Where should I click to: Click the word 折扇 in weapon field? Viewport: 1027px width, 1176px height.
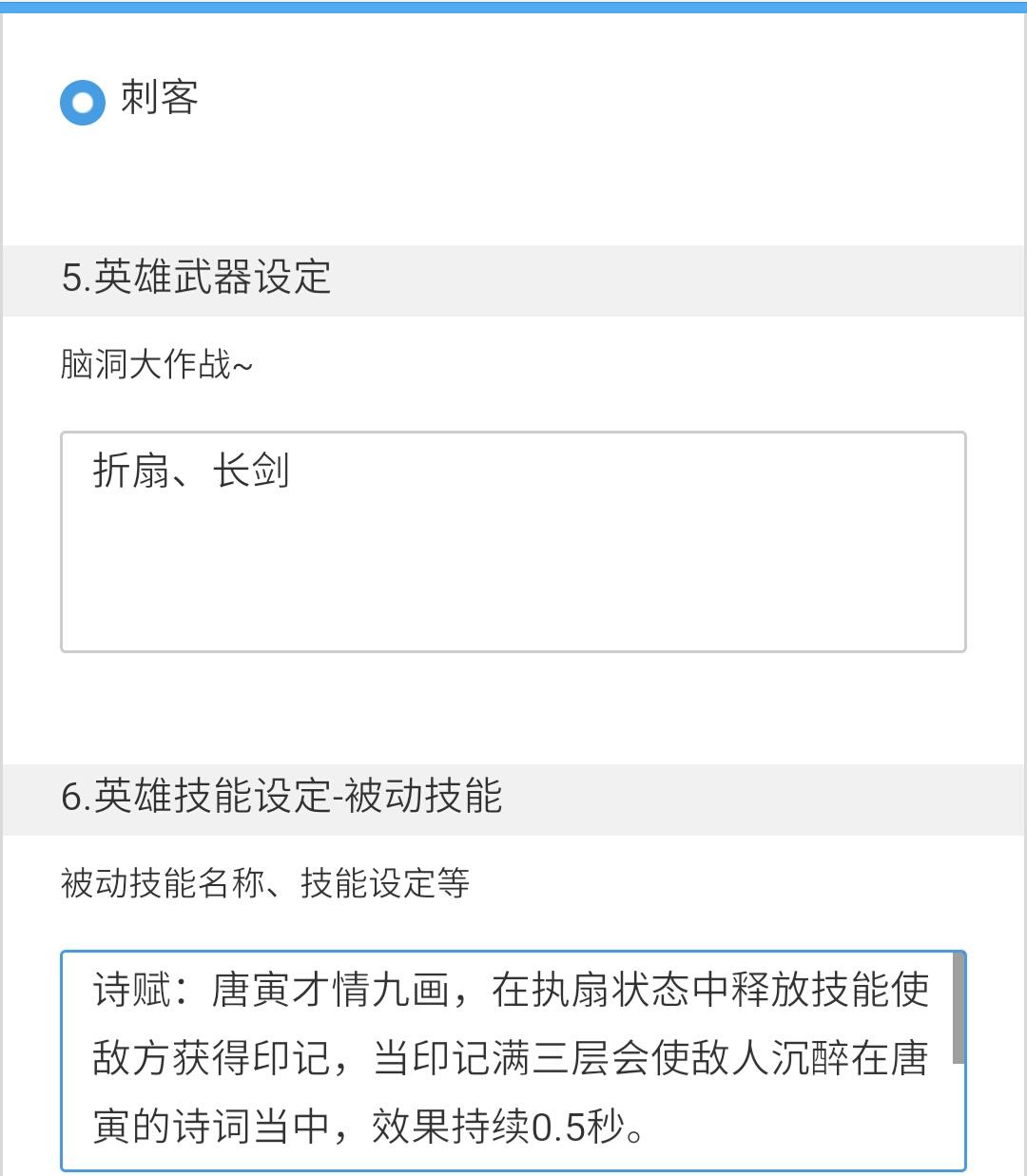point(131,471)
